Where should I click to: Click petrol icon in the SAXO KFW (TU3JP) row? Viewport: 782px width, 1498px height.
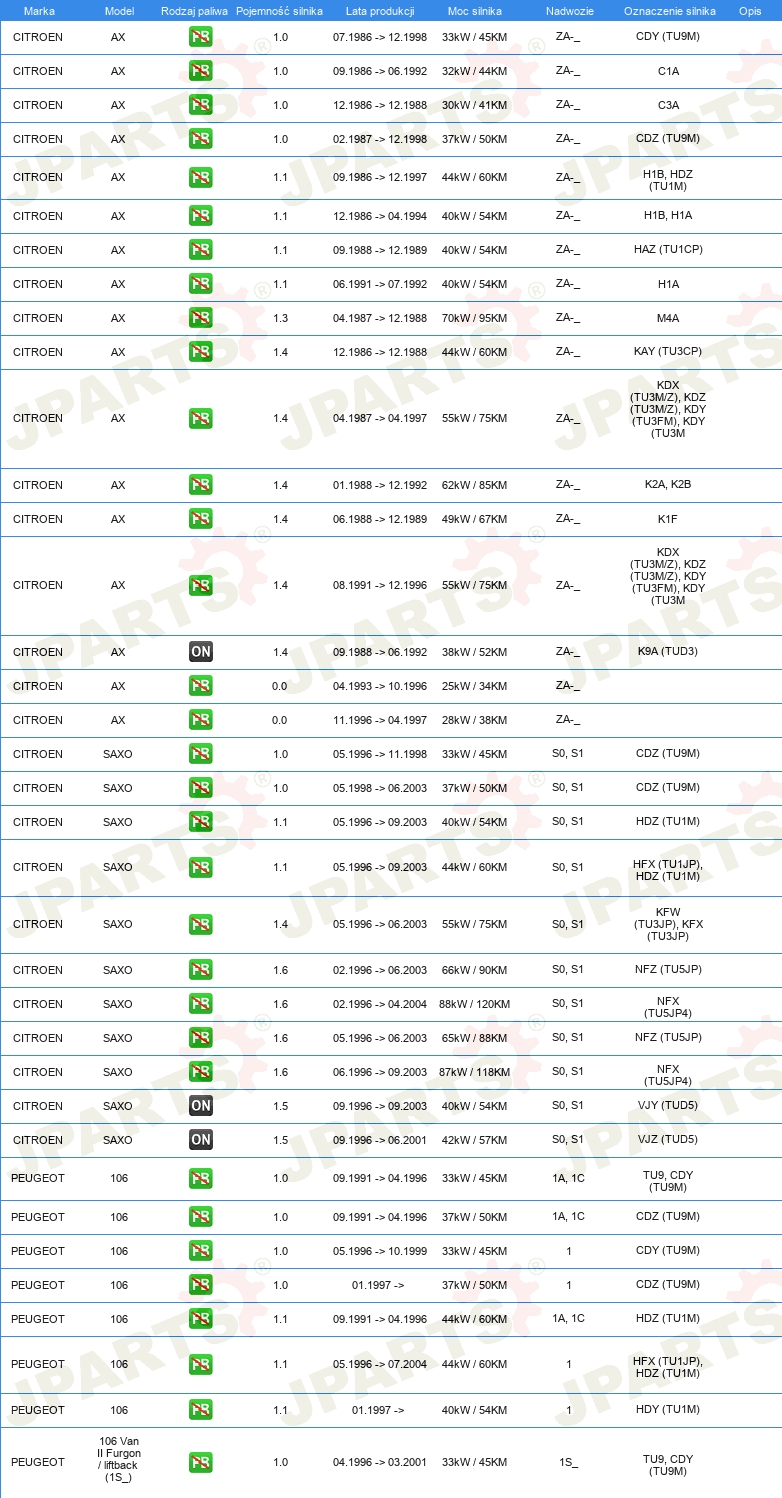pos(200,924)
